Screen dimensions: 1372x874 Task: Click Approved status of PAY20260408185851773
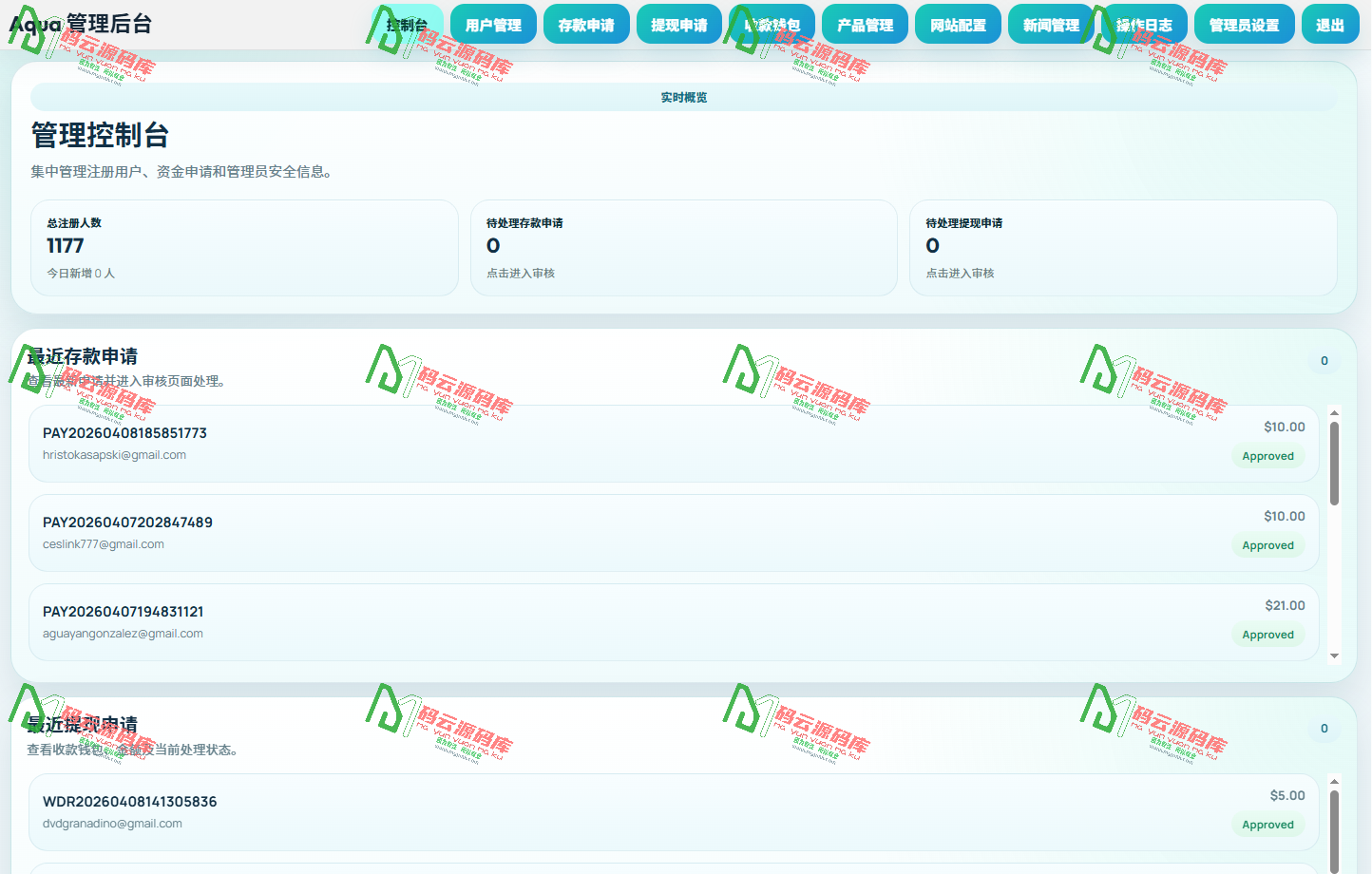click(x=1268, y=456)
